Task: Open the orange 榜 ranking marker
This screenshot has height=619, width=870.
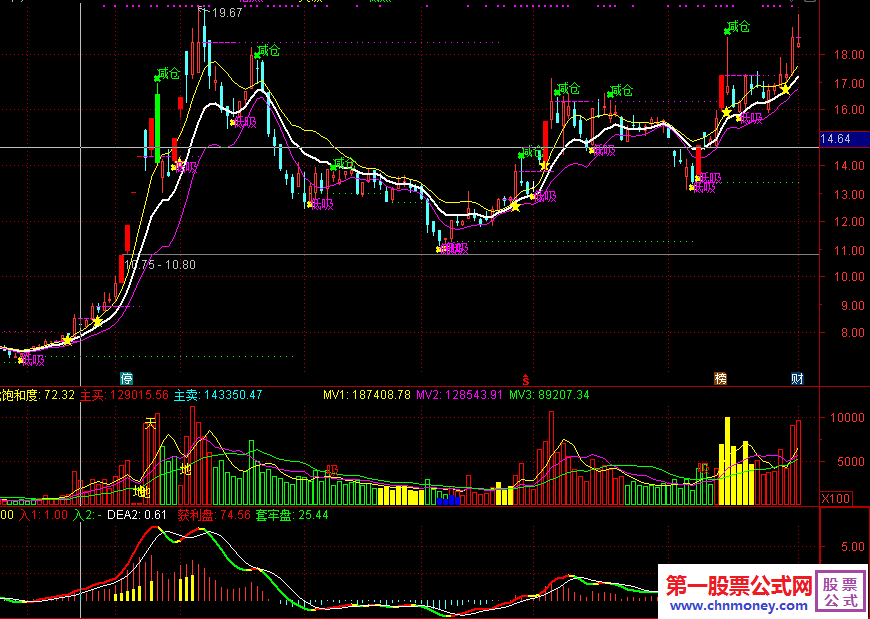Action: (x=720, y=379)
